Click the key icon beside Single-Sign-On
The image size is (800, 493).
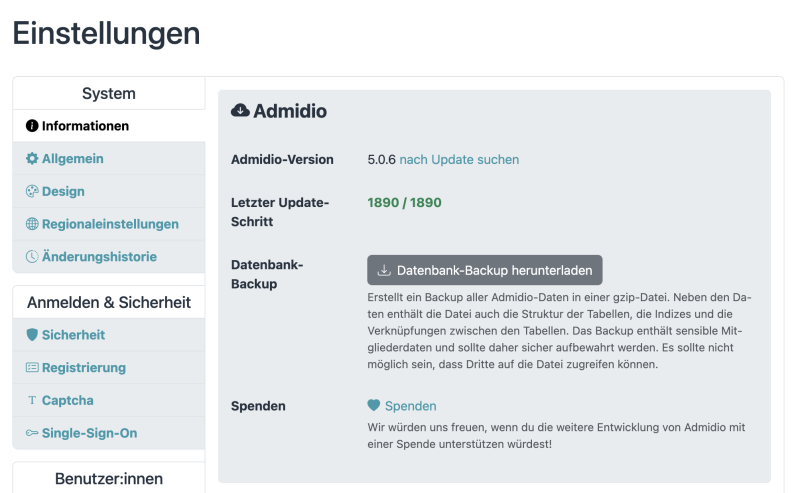coord(32,433)
